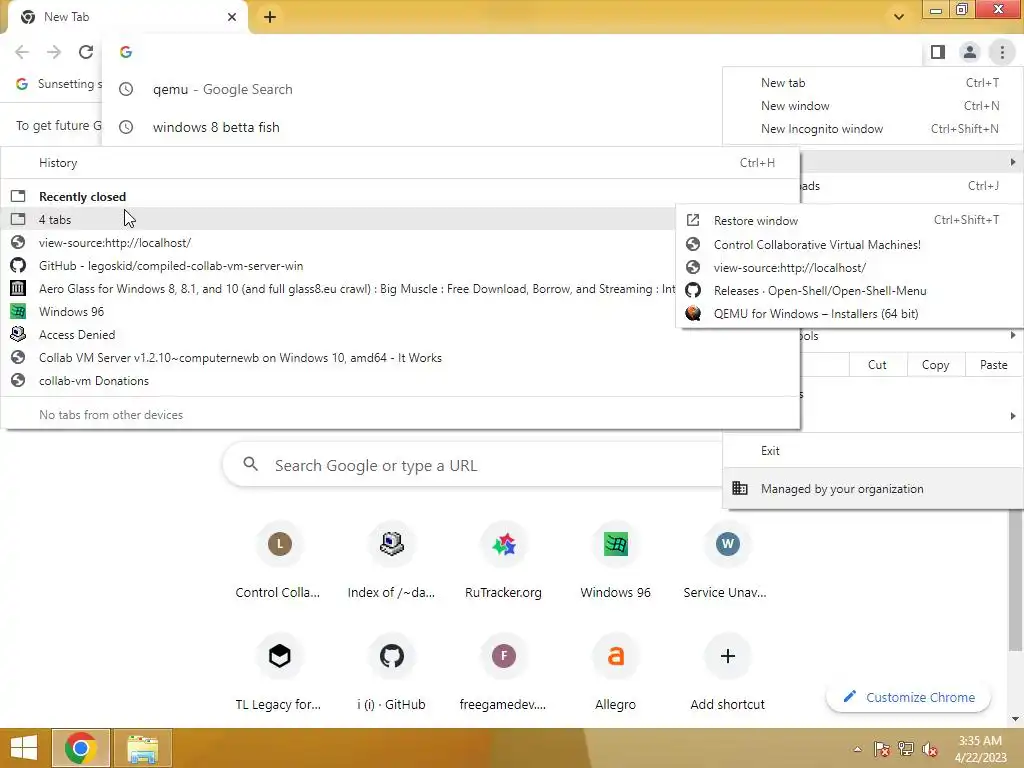Click the Add shortcut plus tile
Screen dimensions: 1024x768
(727, 674)
